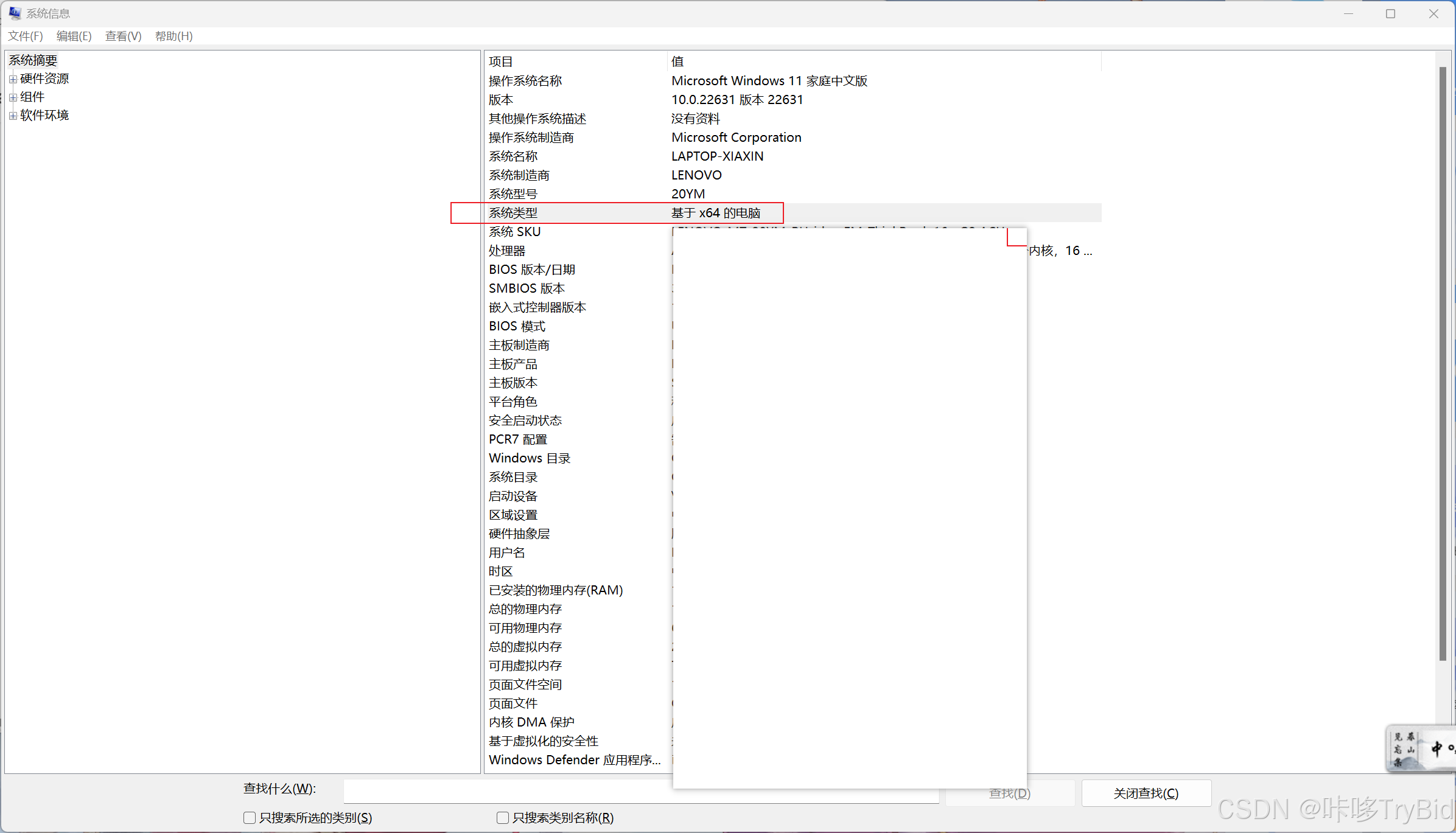Click the System Information app icon in title bar

click(x=15, y=13)
